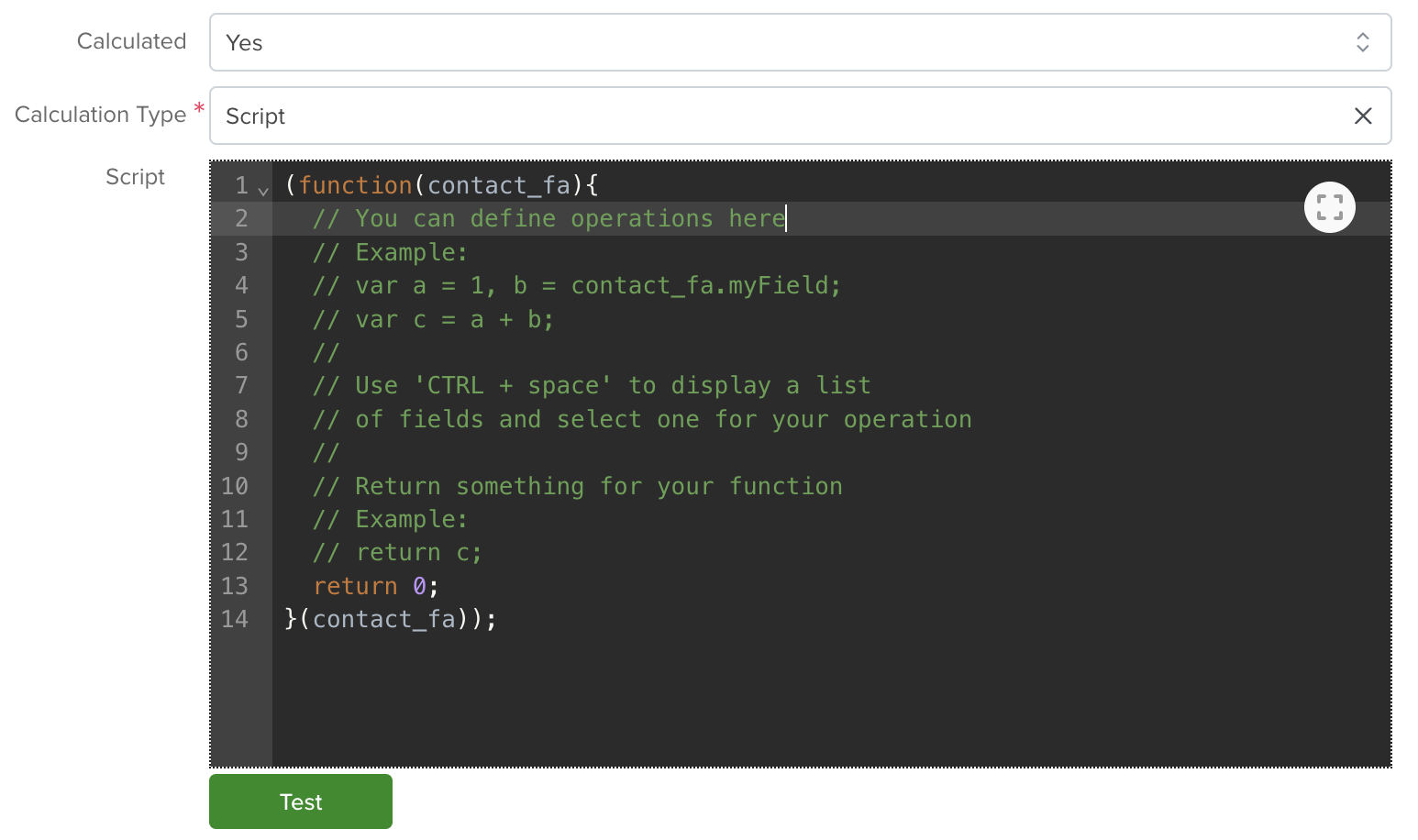
Task: Click the 'return 0;' code line
Action: [376, 586]
